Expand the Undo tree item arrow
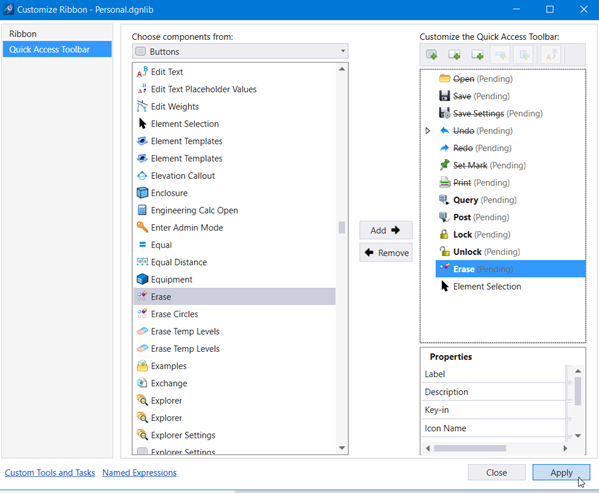 point(428,131)
